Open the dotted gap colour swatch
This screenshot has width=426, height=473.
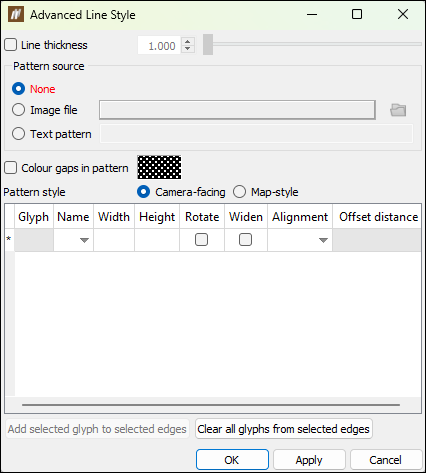pyautogui.click(x=159, y=167)
